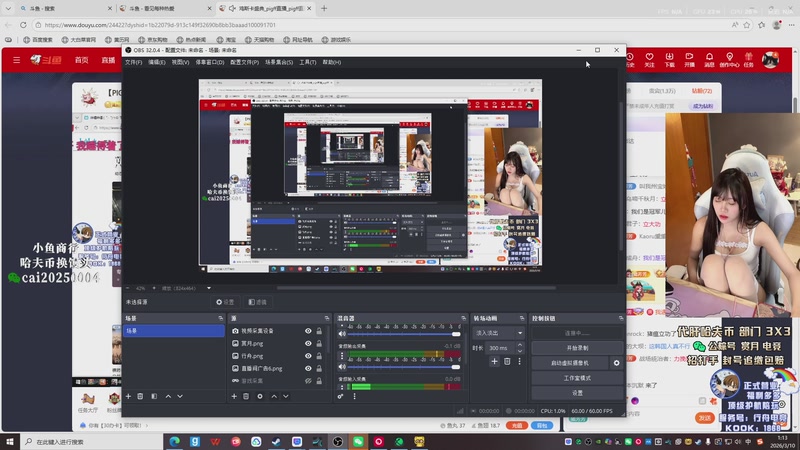Screen dimensions: 800x450
Task: Open the File menu in OBS
Action: coord(134,62)
